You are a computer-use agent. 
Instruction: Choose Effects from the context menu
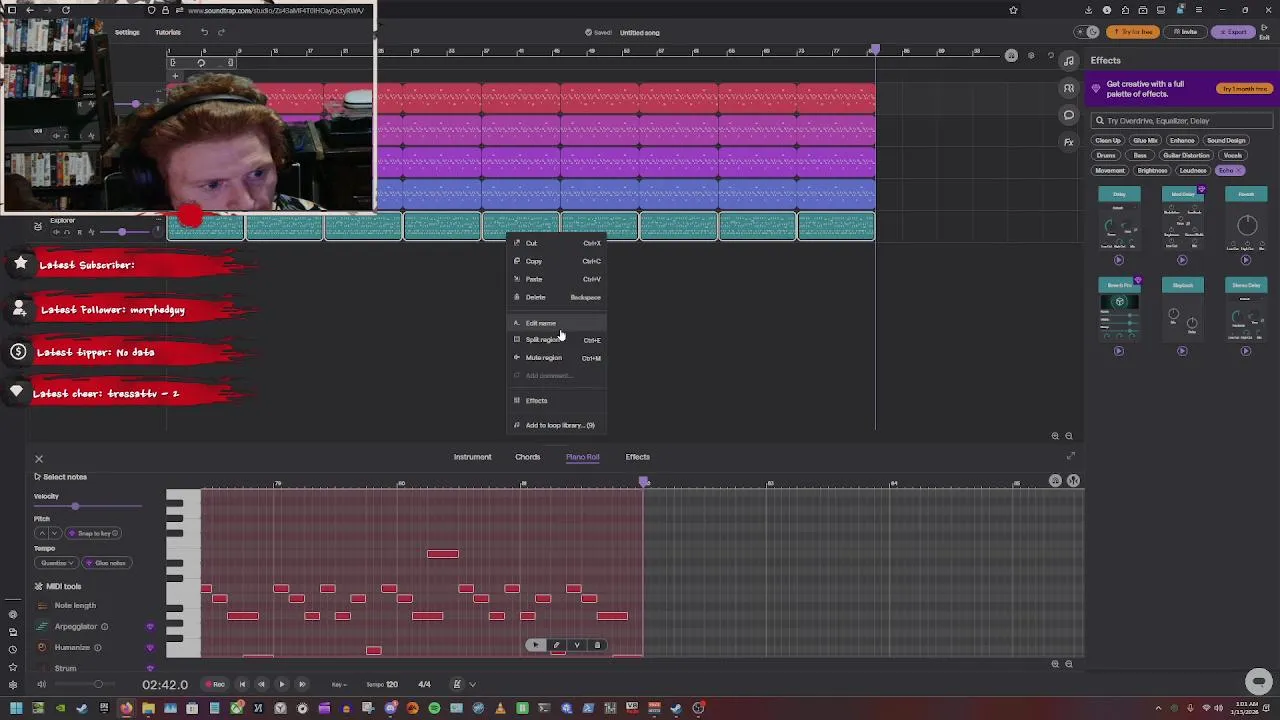(557, 400)
